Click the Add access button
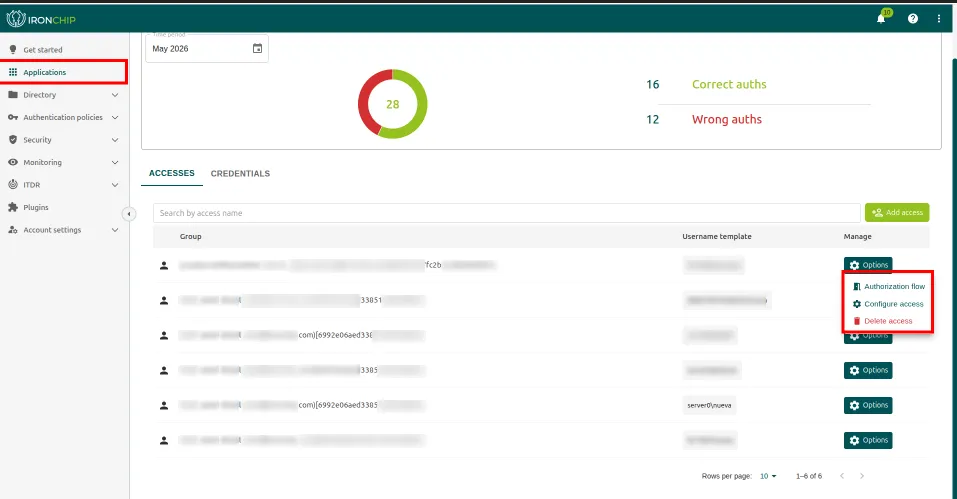957x499 pixels. (x=897, y=212)
